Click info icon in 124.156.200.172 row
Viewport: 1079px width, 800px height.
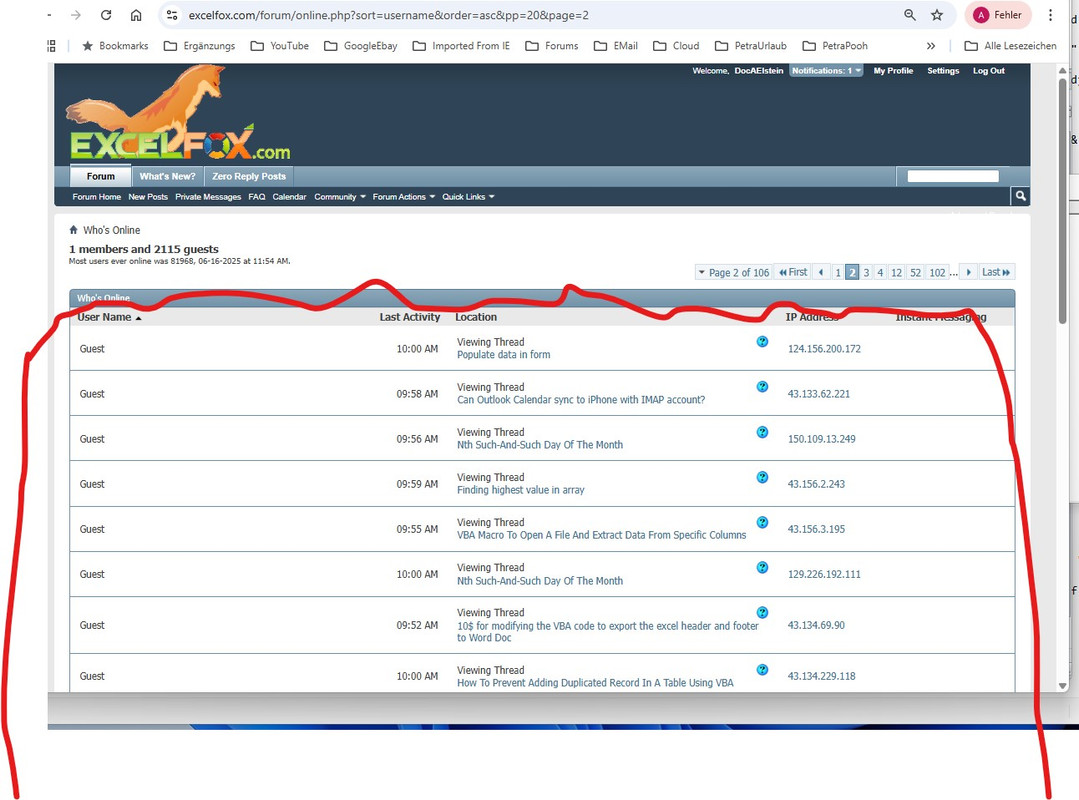[x=762, y=342]
